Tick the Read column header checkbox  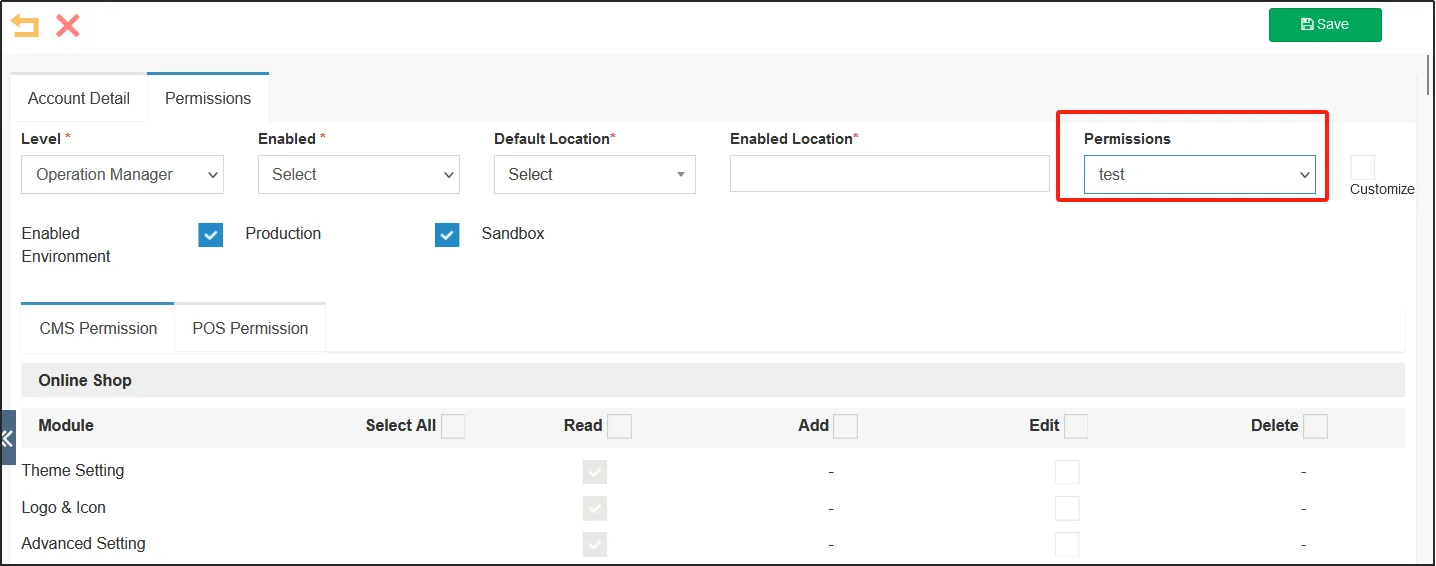pyautogui.click(x=619, y=426)
